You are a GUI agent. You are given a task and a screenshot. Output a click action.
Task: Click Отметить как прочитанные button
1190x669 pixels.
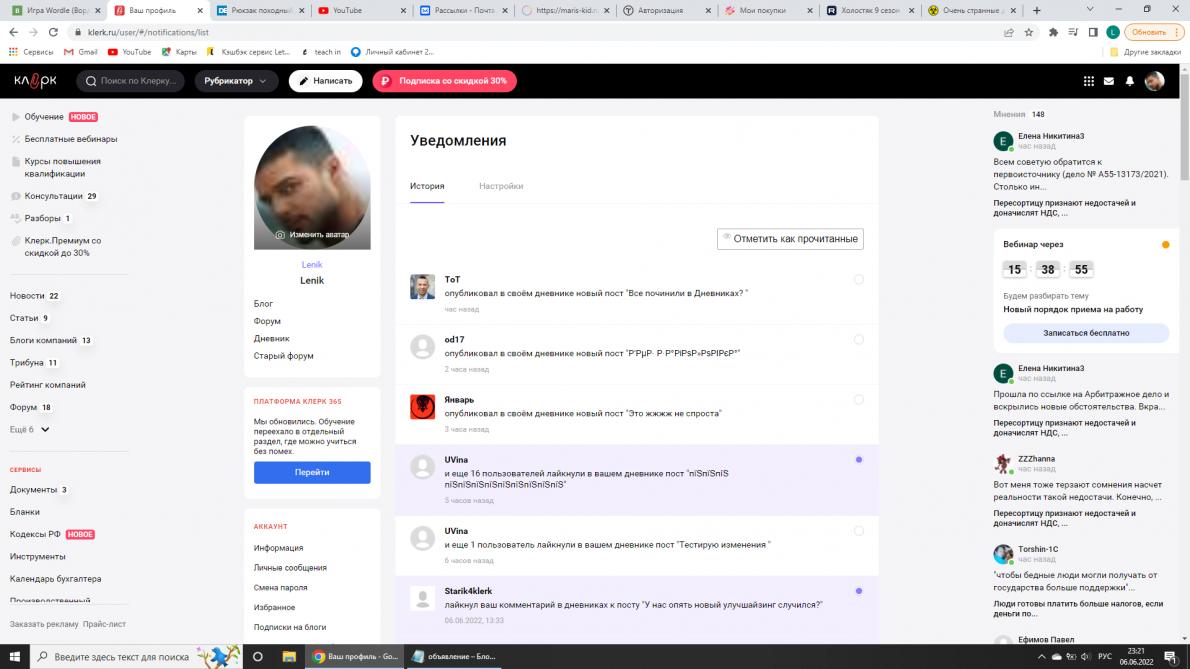tap(790, 239)
